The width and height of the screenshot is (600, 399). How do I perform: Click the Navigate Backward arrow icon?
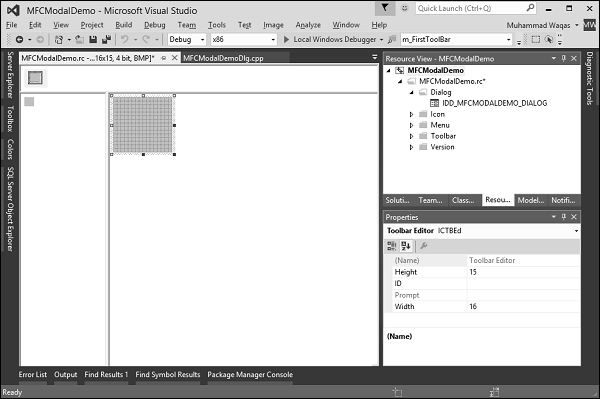pos(20,39)
